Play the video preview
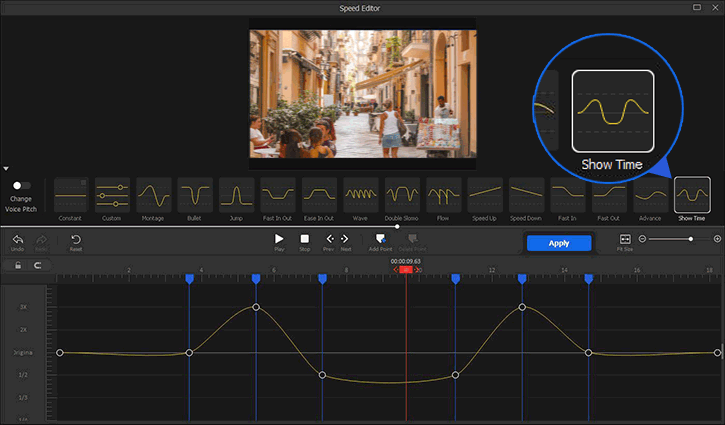Image resolution: width=725 pixels, height=425 pixels. click(x=279, y=240)
